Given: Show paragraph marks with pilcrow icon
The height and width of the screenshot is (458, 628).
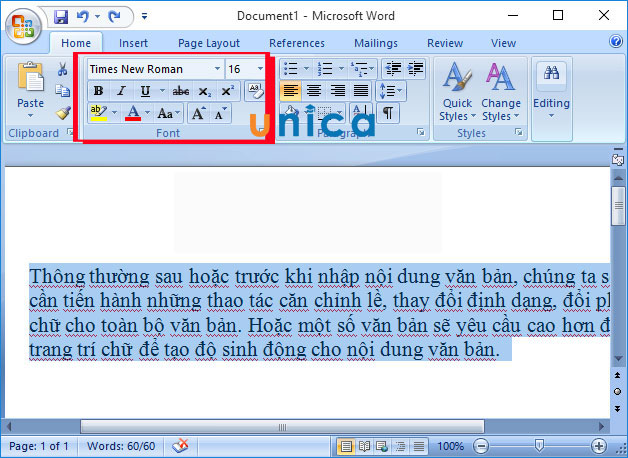Looking at the screenshot, I should (x=387, y=113).
